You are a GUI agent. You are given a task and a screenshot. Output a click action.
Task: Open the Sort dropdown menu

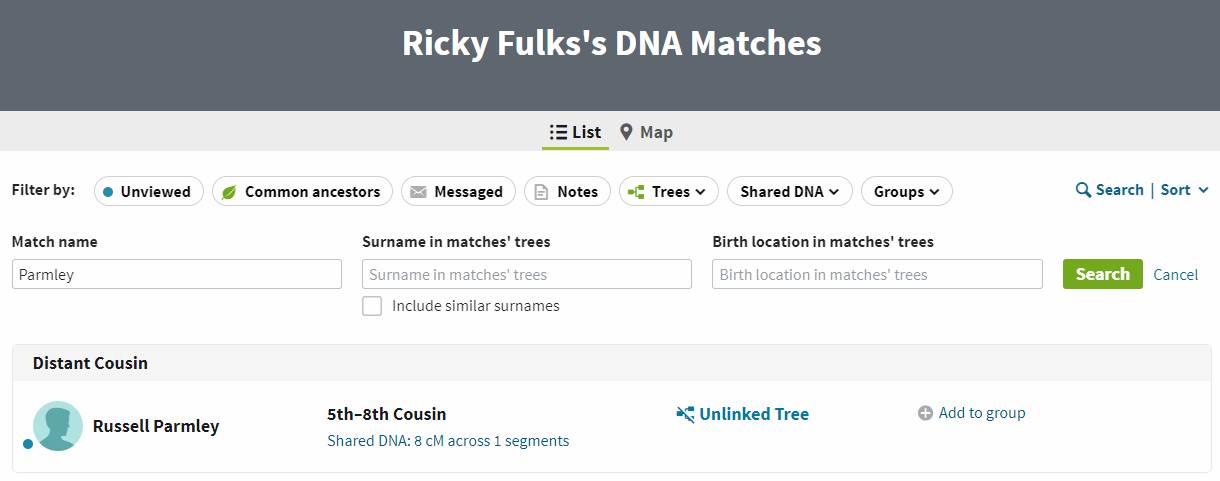click(1184, 190)
